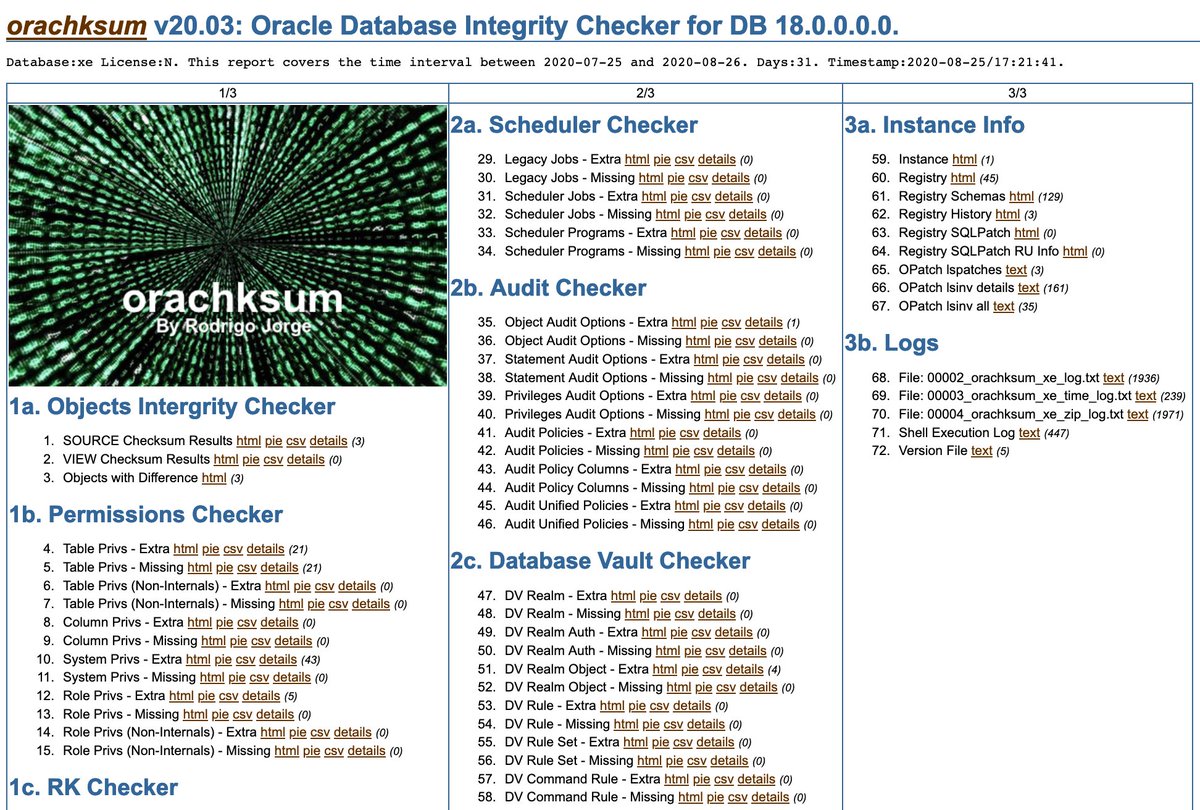
Task: Open csv for DV Command Rule - Extra
Action: coord(724,778)
